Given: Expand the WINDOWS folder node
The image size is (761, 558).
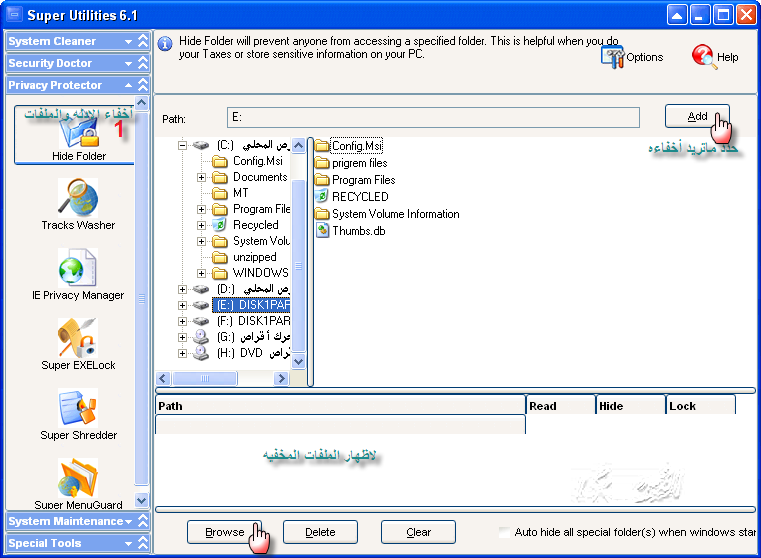Looking at the screenshot, I should [x=201, y=273].
